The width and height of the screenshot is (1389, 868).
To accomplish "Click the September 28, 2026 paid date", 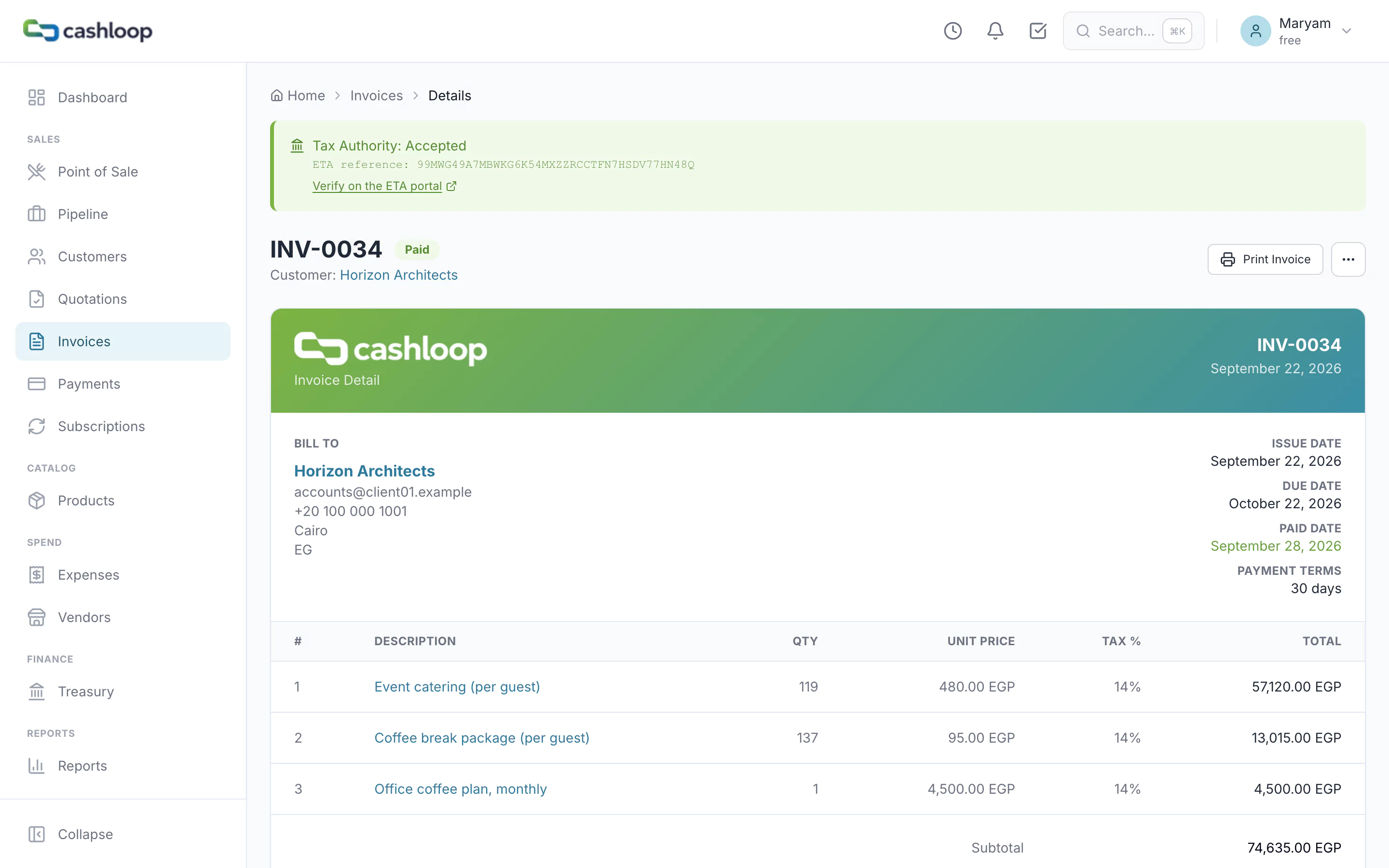I will click(x=1276, y=546).
